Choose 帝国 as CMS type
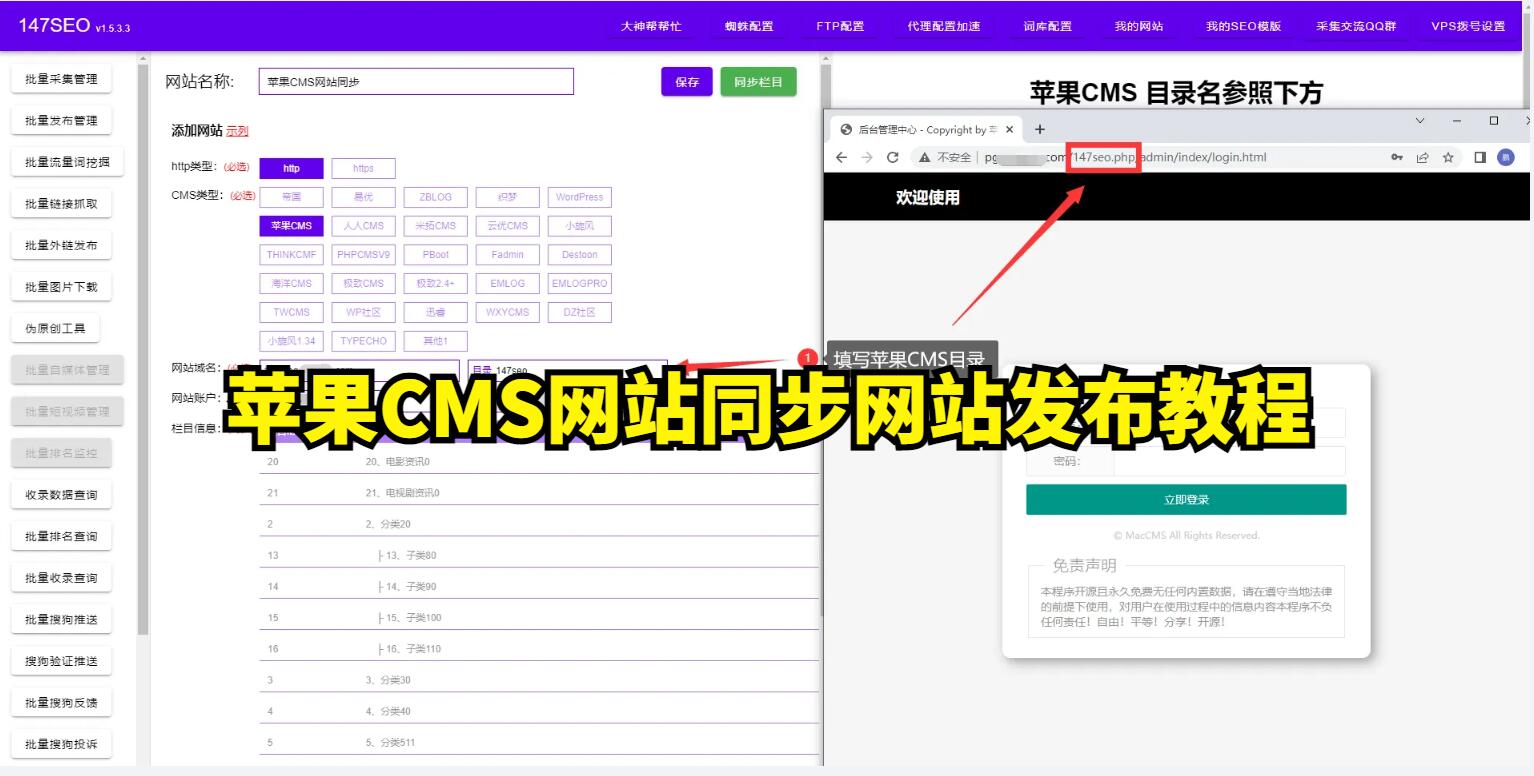This screenshot has width=1534, height=776. pyautogui.click(x=291, y=197)
